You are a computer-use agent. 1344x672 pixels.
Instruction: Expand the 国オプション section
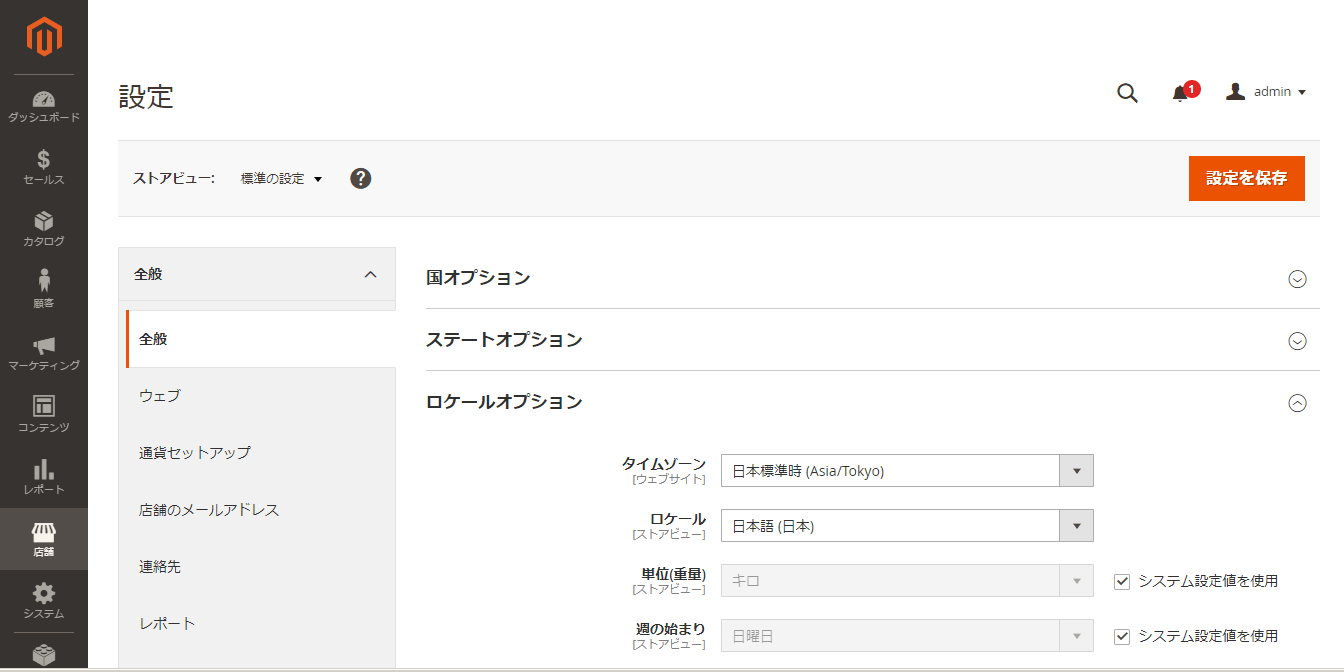point(1297,279)
